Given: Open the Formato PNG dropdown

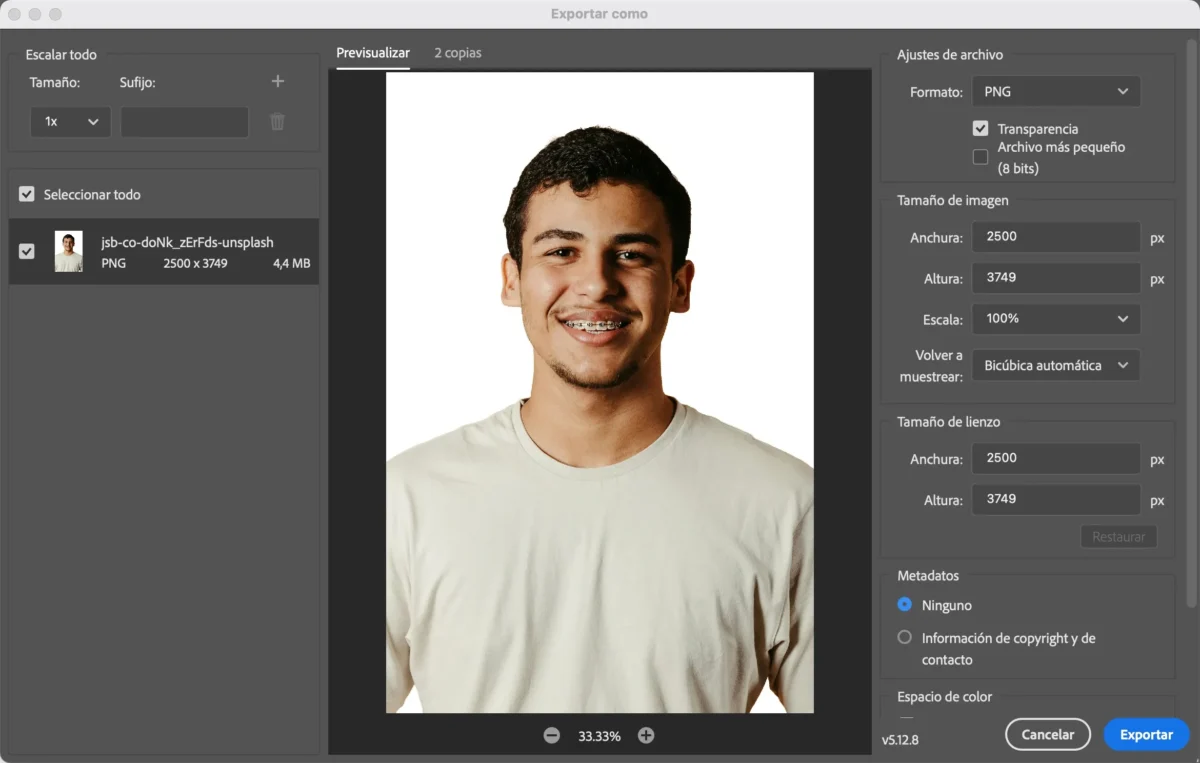Looking at the screenshot, I should click(1056, 92).
